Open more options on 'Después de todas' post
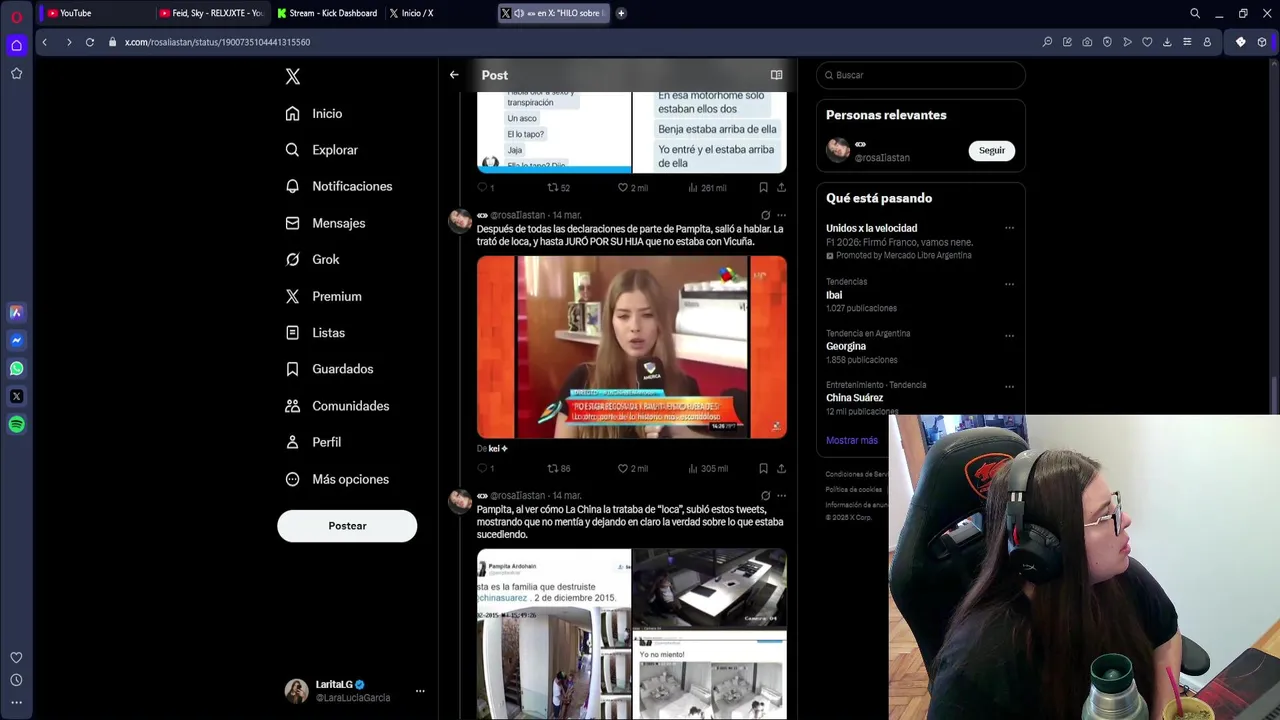1280x720 pixels. tap(781, 215)
